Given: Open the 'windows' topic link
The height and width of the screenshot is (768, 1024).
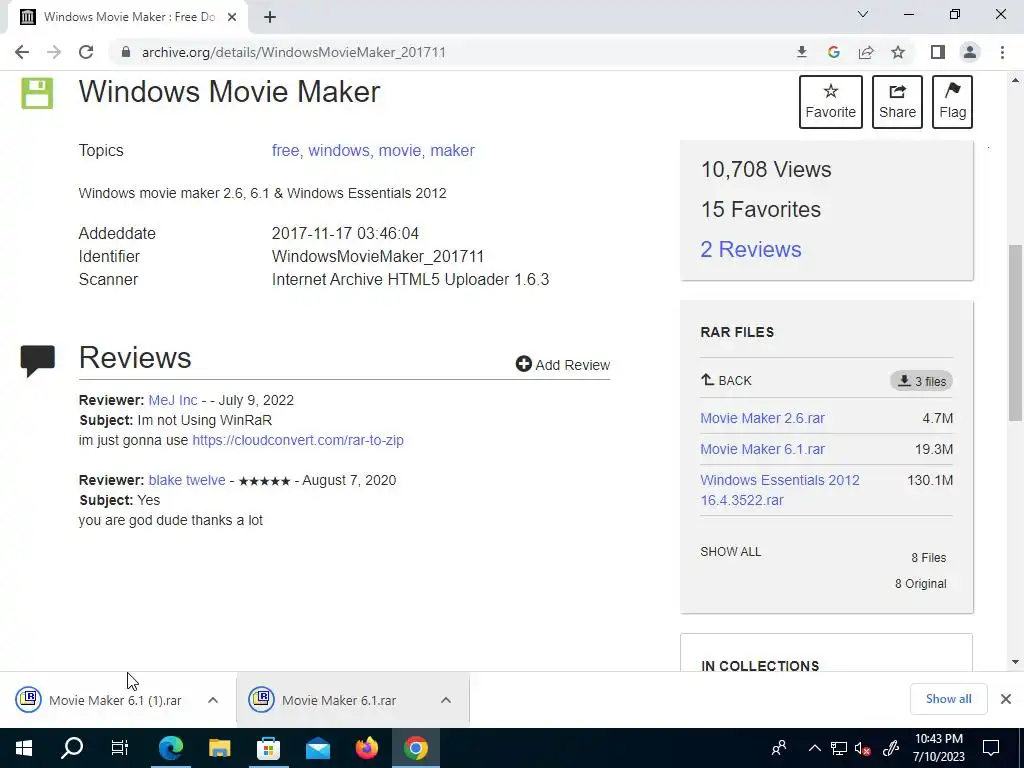Looking at the screenshot, I should click(x=339, y=151).
